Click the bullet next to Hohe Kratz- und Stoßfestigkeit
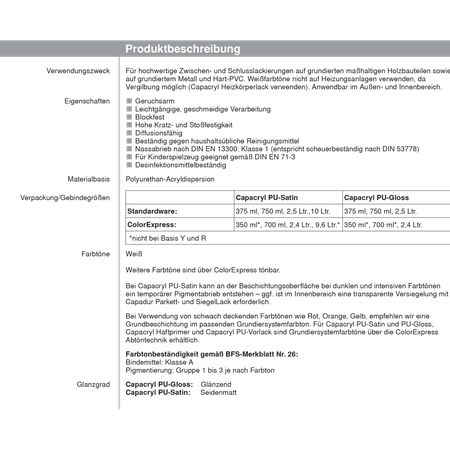 [x=129, y=125]
